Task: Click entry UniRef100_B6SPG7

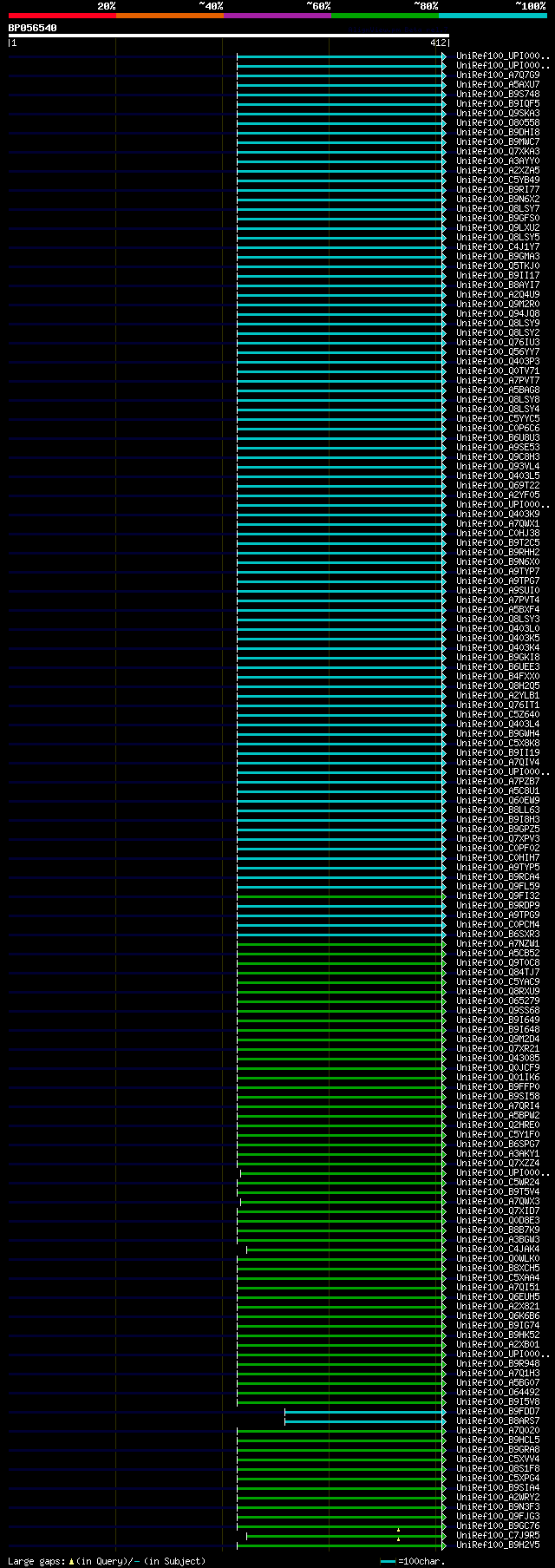Action: pos(498,1145)
